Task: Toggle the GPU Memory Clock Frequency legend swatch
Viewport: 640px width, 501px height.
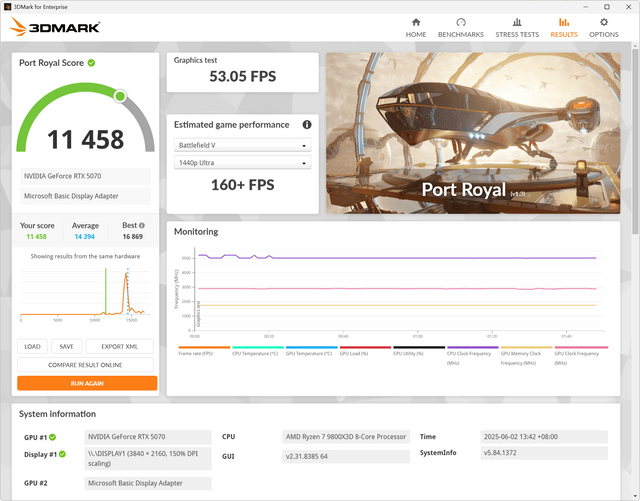Action: 527,347
